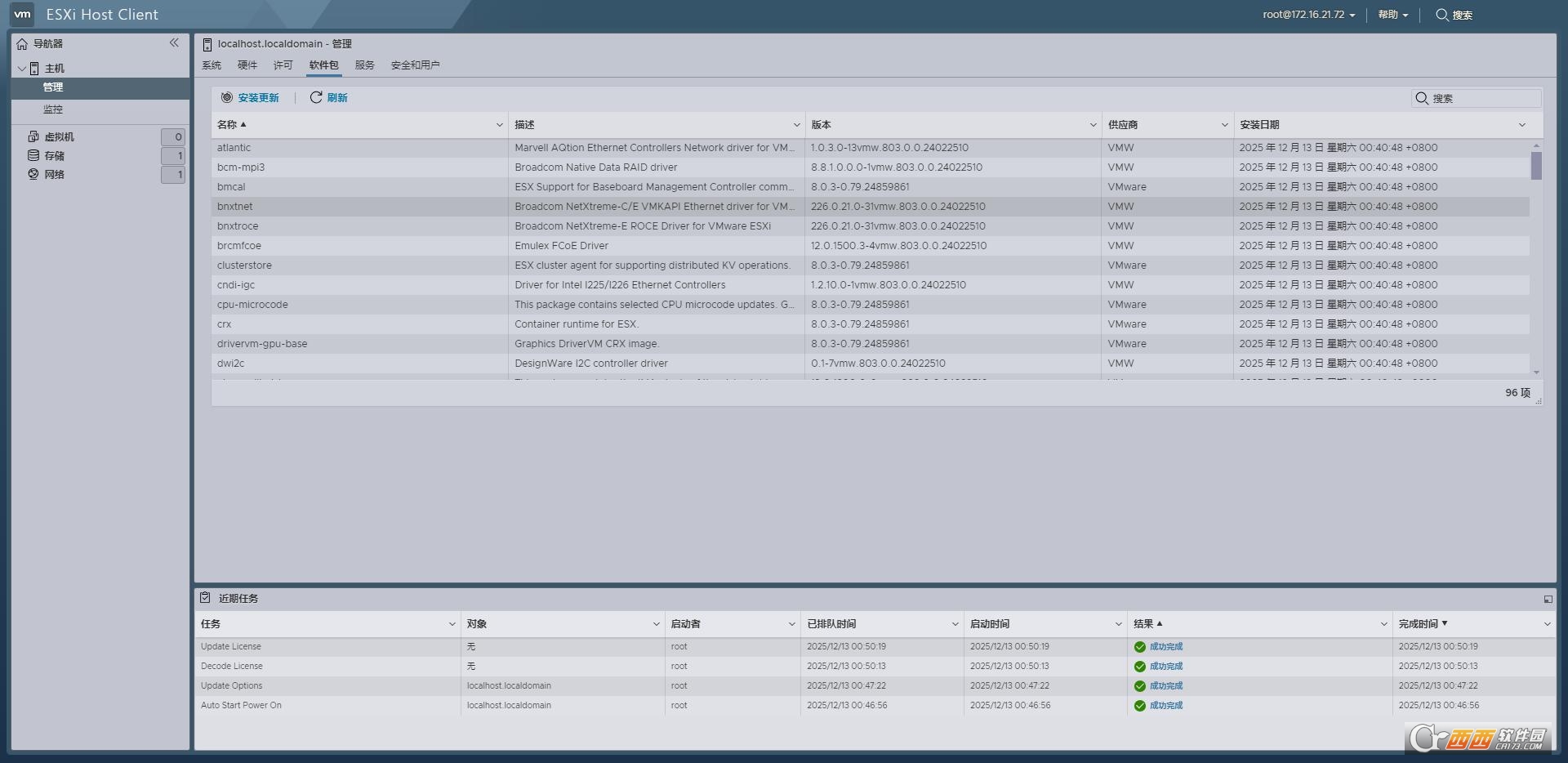The height and width of the screenshot is (763, 1568).
Task: Open the root@172.16.21.72 user dropdown
Action: click(x=1308, y=15)
